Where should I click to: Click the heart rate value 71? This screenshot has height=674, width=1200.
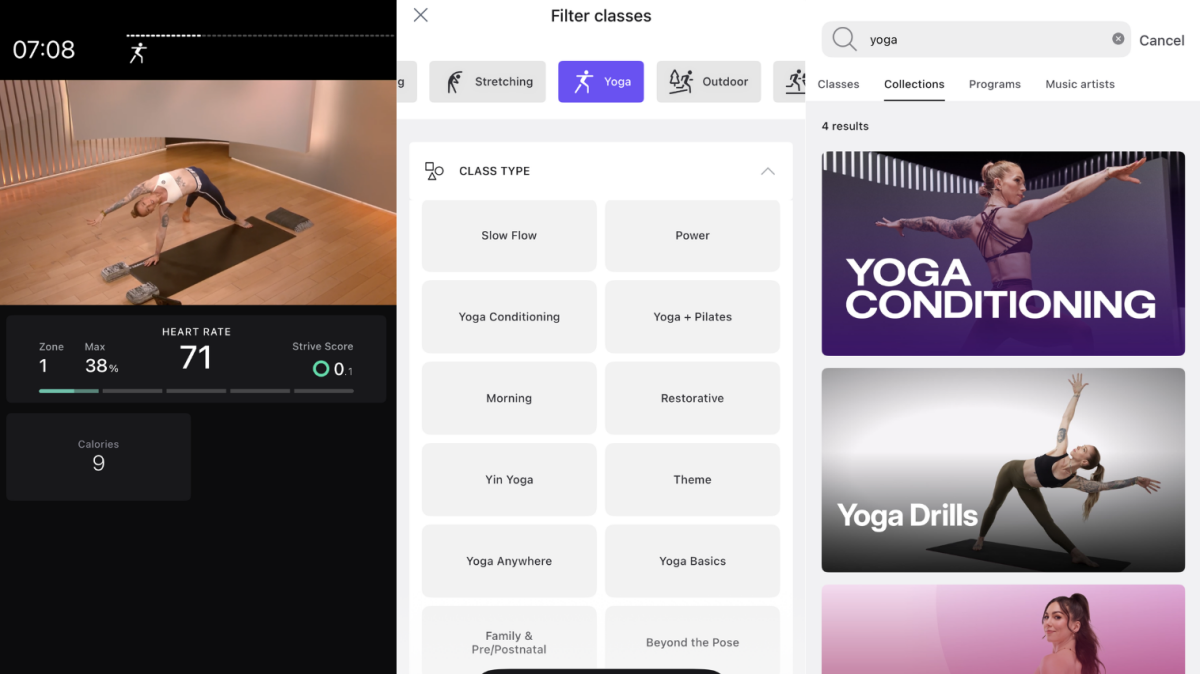pos(196,357)
